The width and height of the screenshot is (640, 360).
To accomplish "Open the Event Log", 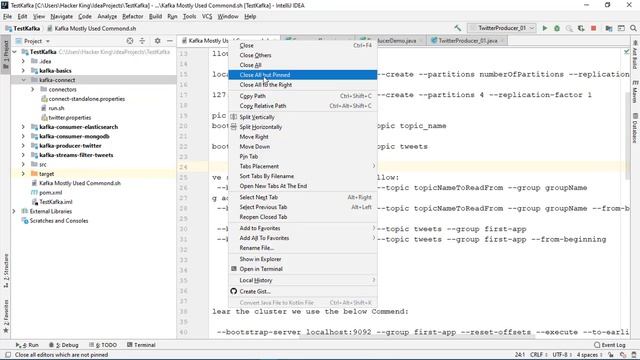I will click(x=610, y=345).
